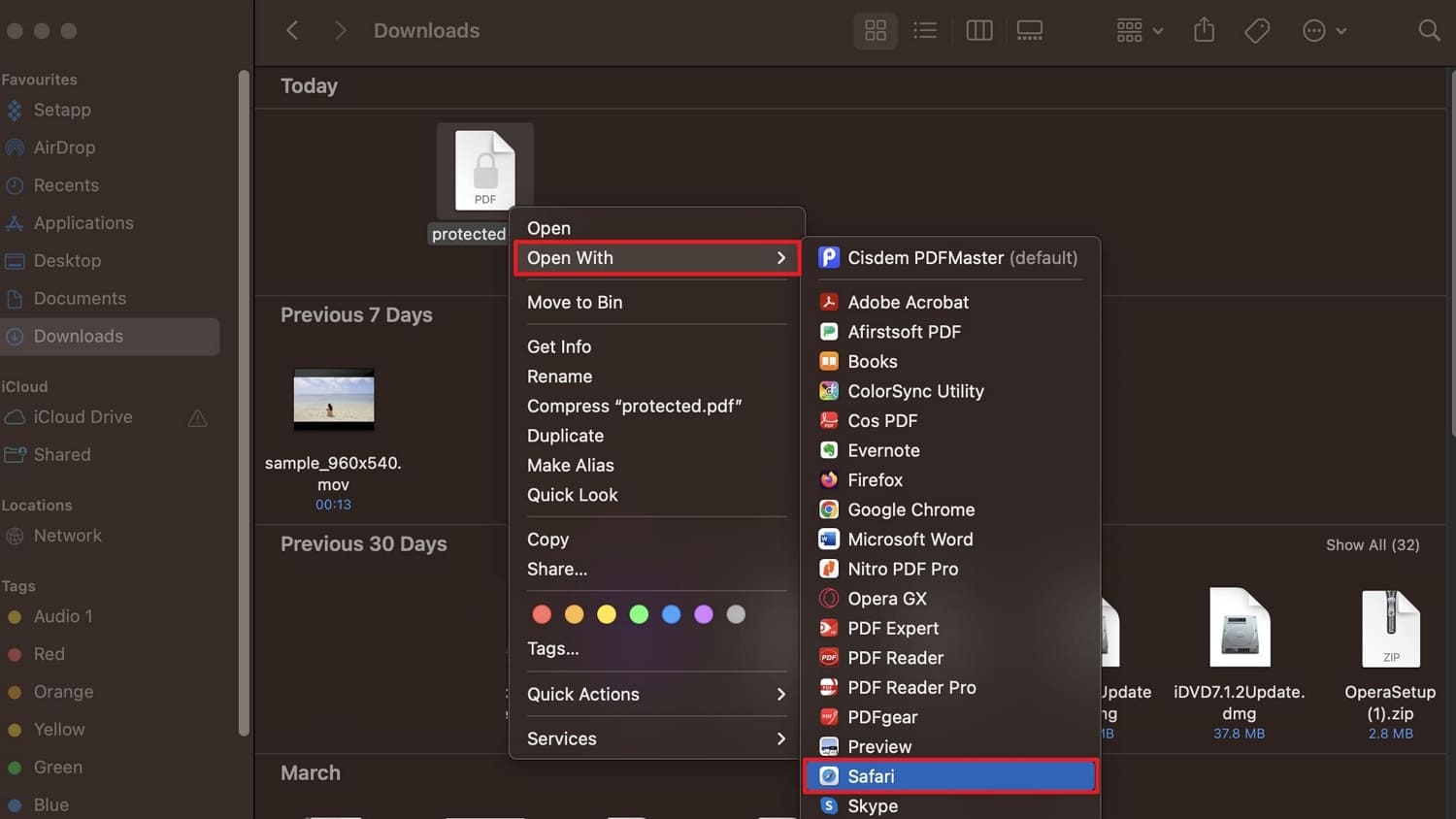Select the OperaSetup (1).zip file icon

[1391, 629]
